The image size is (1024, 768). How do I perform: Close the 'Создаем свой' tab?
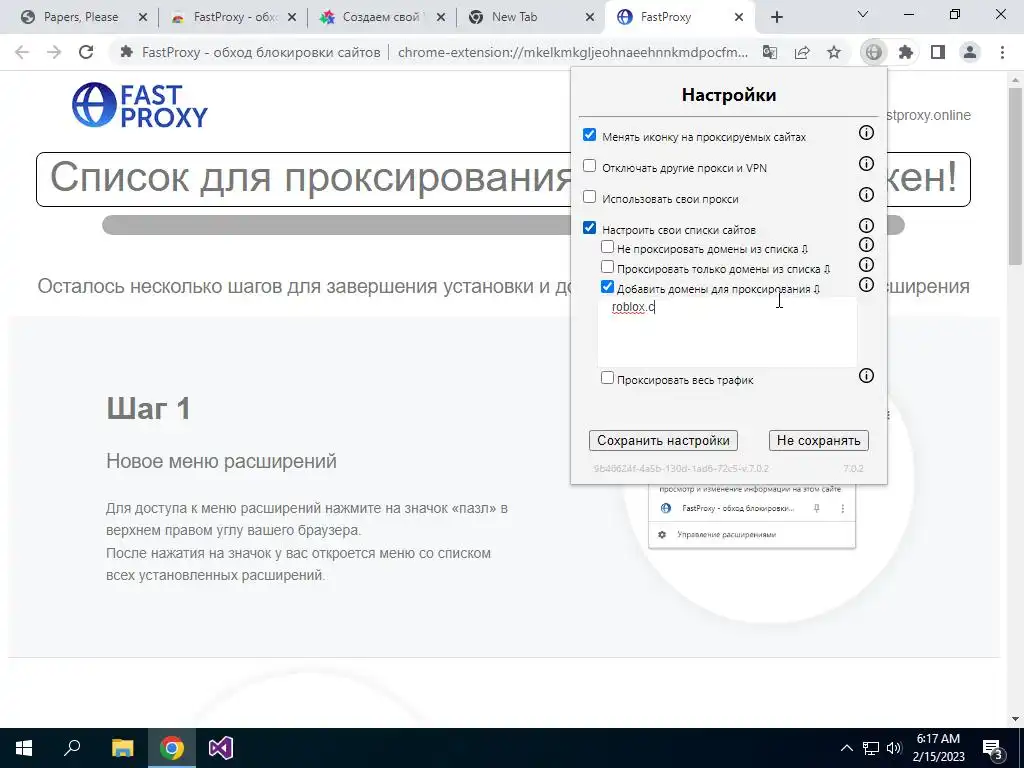pos(441,18)
